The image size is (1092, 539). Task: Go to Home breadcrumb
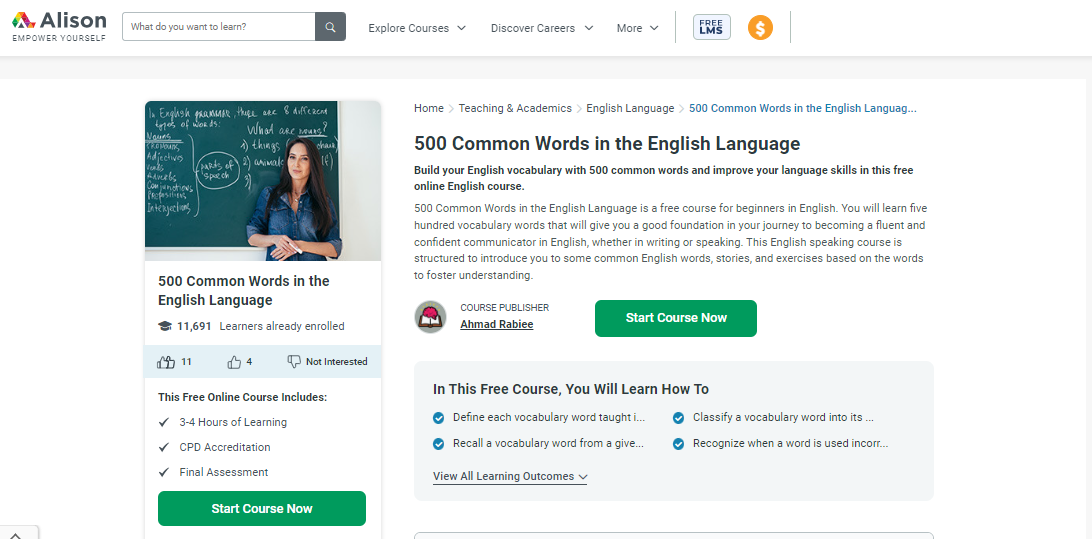click(x=428, y=108)
